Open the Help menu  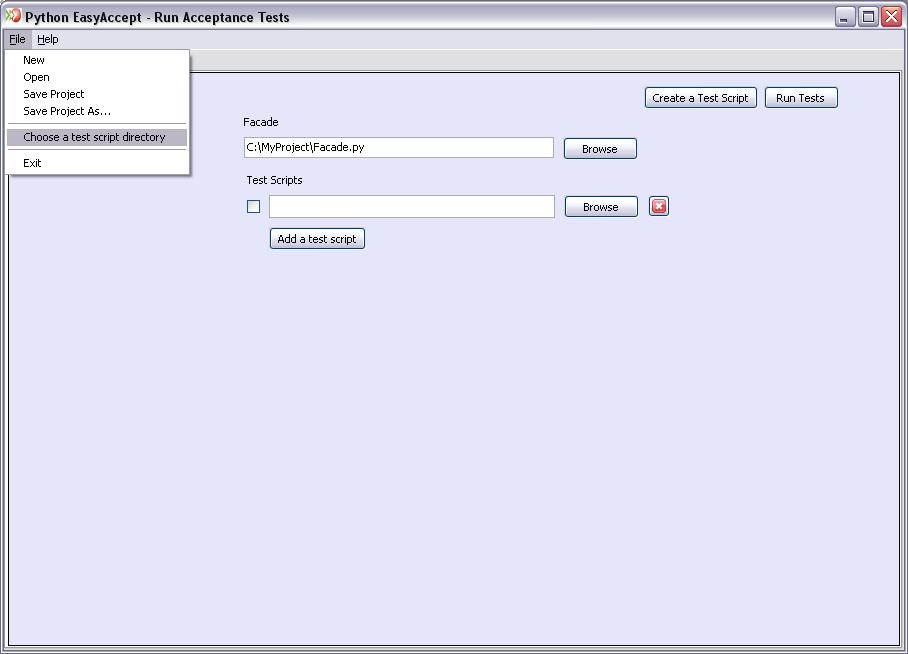(48, 39)
